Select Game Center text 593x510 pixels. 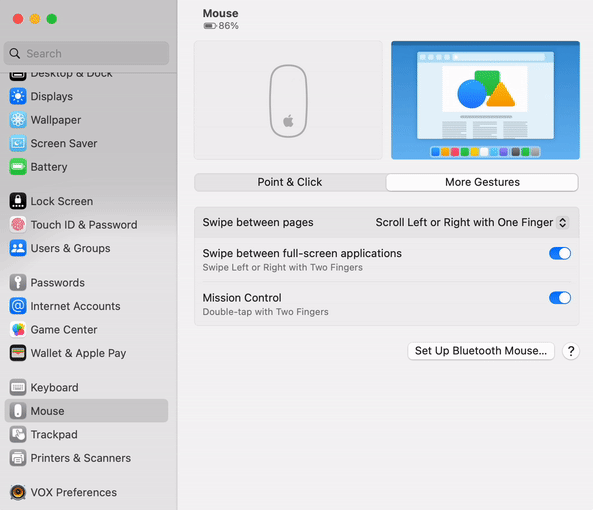(64, 329)
